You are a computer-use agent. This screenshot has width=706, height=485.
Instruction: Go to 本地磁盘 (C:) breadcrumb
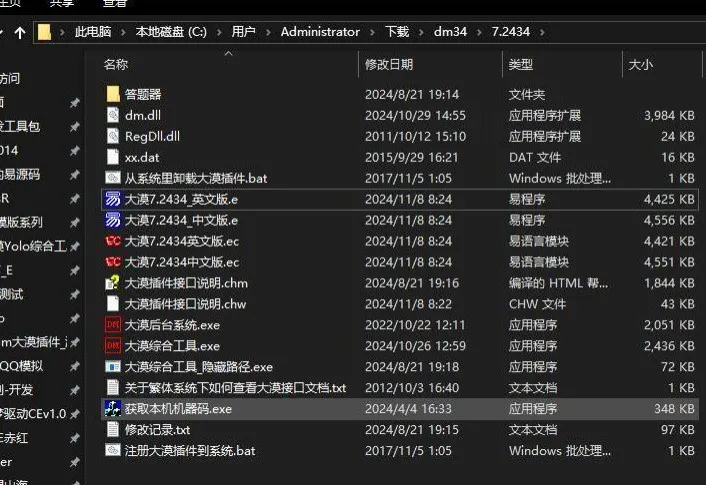pyautogui.click(x=171, y=32)
